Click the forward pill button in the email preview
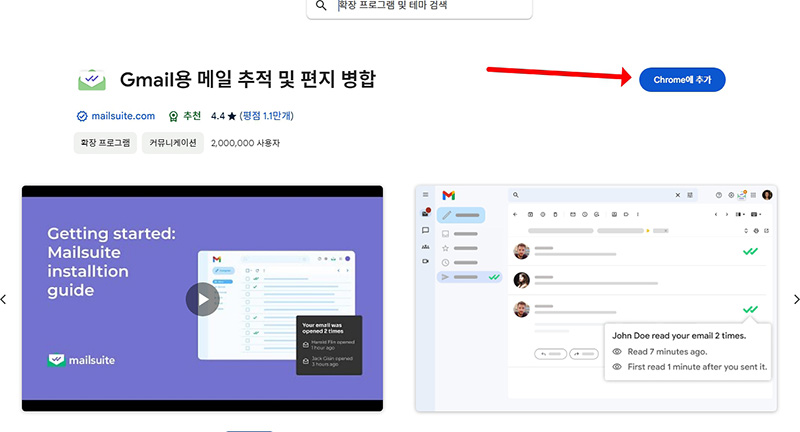The image size is (800, 432). point(584,353)
